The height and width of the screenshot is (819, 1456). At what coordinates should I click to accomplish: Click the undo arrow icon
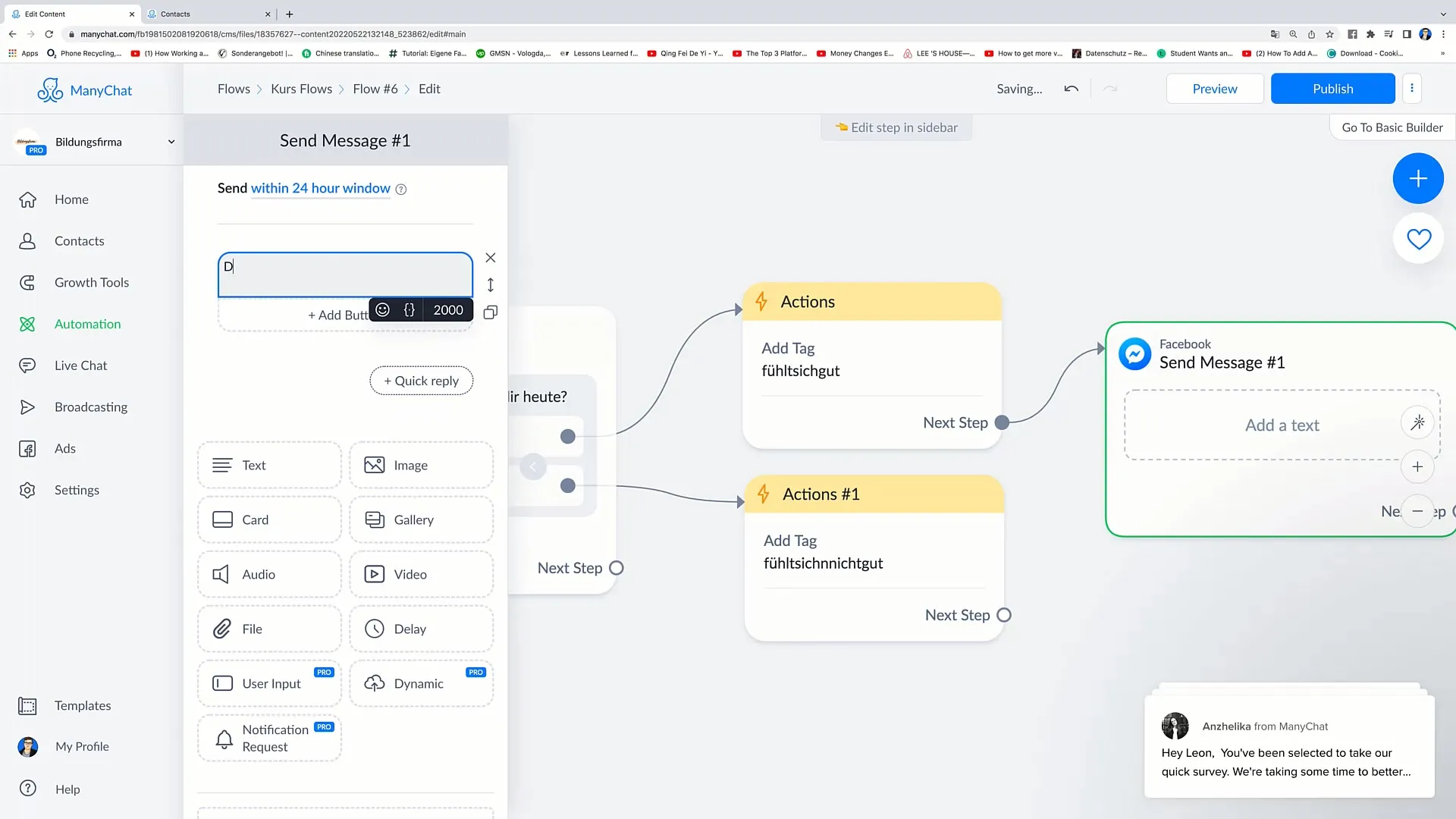tap(1071, 89)
